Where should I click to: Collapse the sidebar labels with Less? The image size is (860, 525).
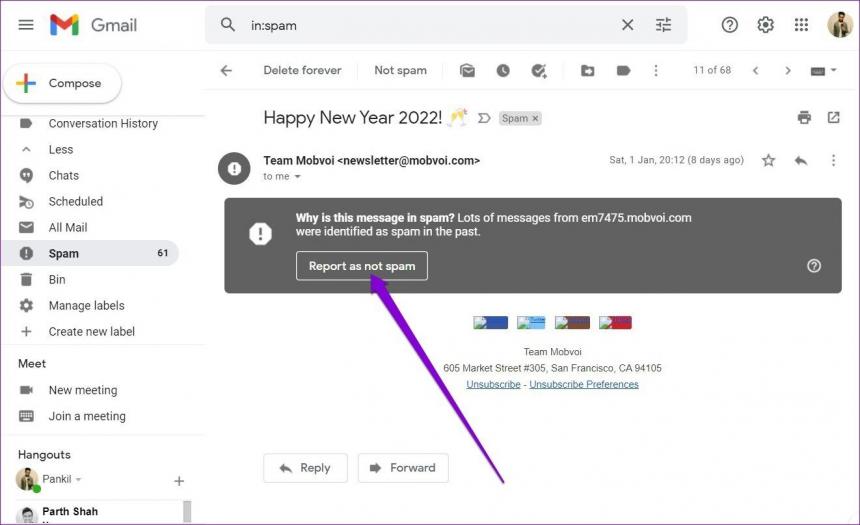[x=61, y=149]
